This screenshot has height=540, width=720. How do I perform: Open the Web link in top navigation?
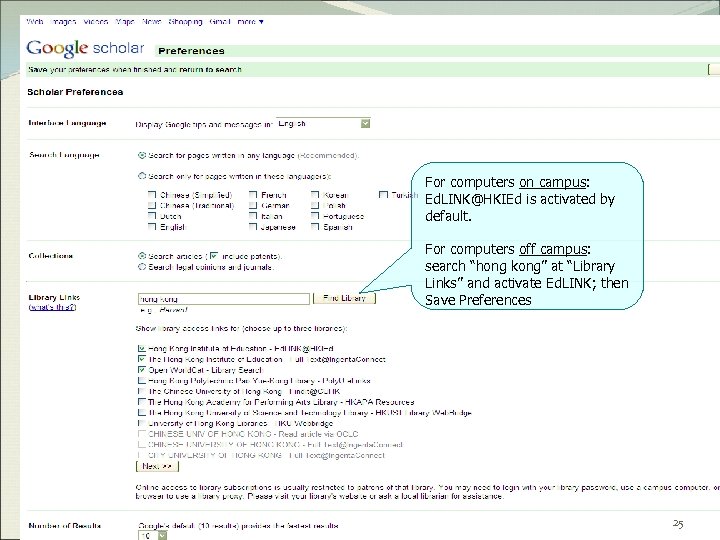(35, 22)
